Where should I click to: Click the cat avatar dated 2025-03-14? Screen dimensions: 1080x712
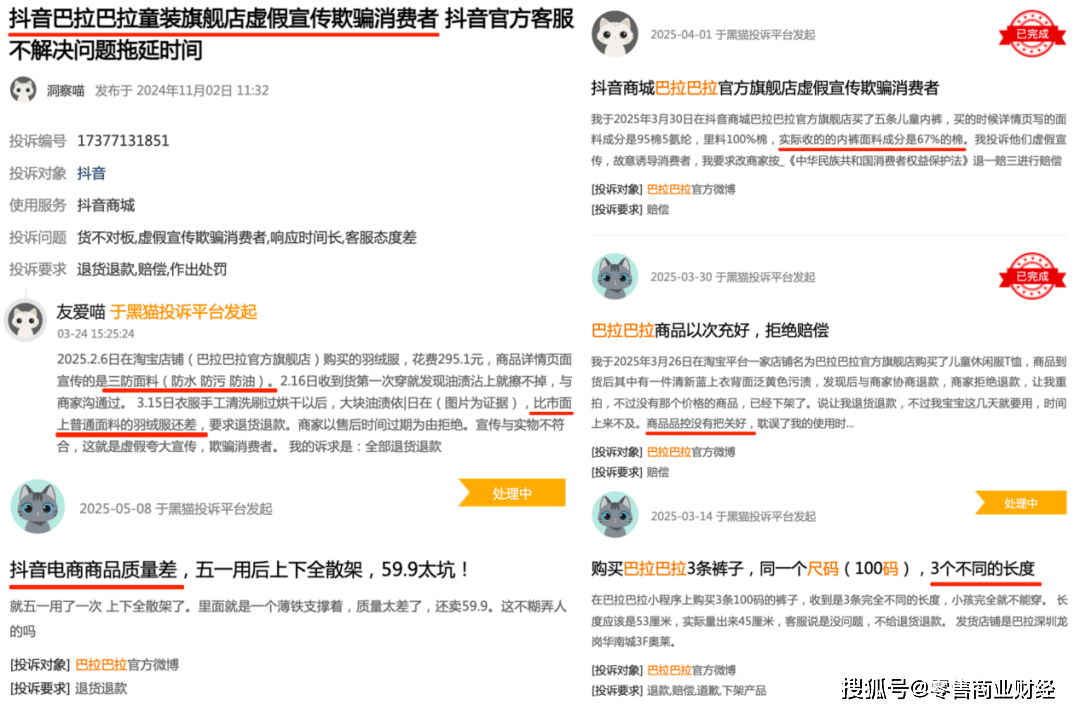(x=615, y=515)
